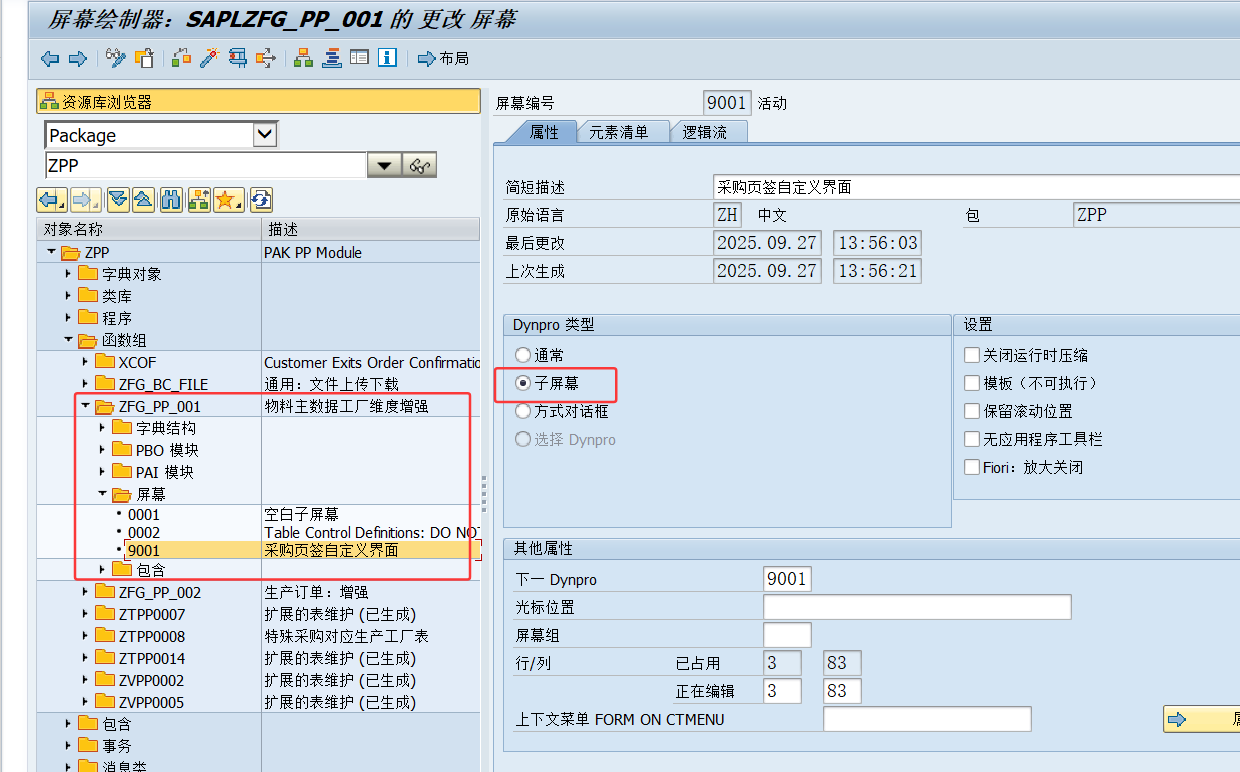Click the 布局 layout button
Screen dimensions: 1240x772
444,58
